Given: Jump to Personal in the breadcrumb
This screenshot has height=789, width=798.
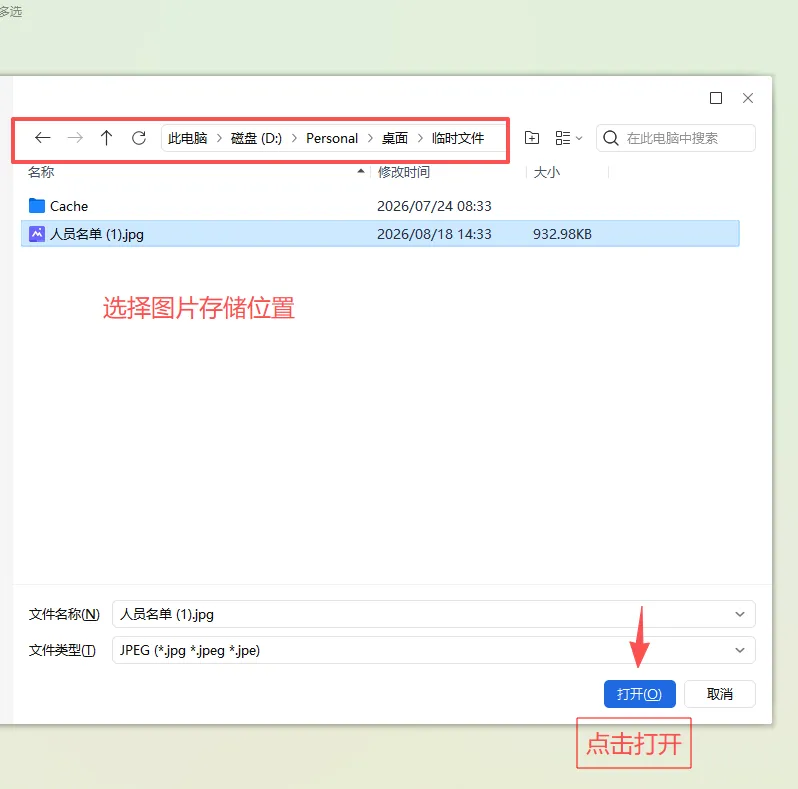Looking at the screenshot, I should [332, 138].
